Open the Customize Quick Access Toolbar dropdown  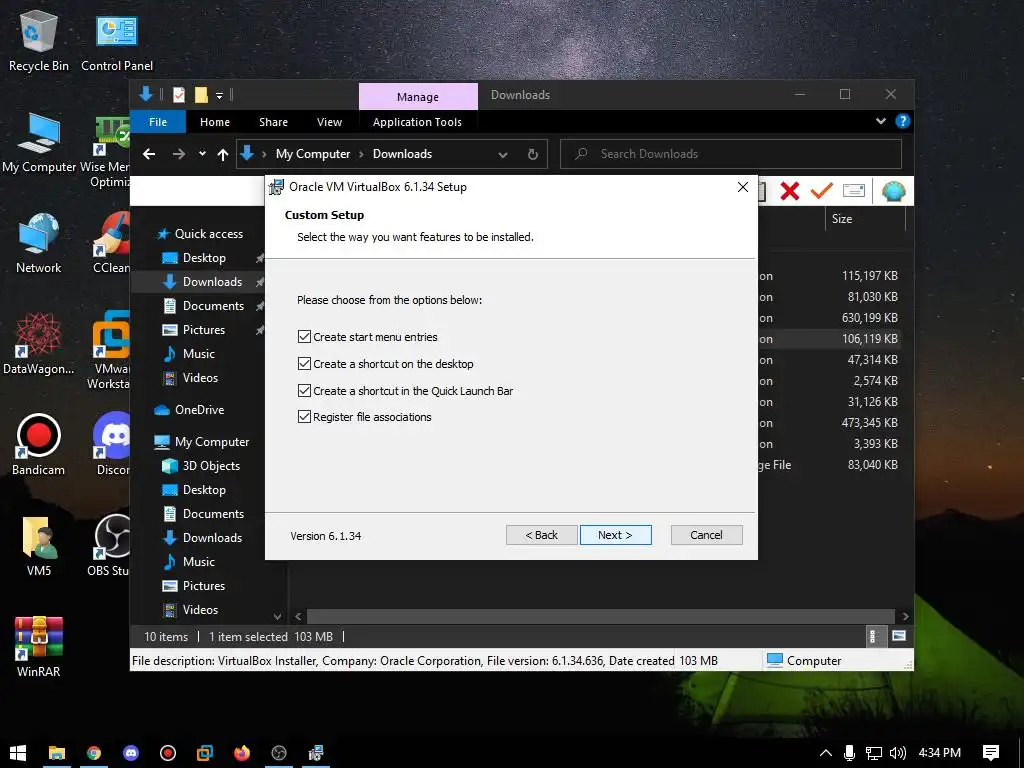219,96
